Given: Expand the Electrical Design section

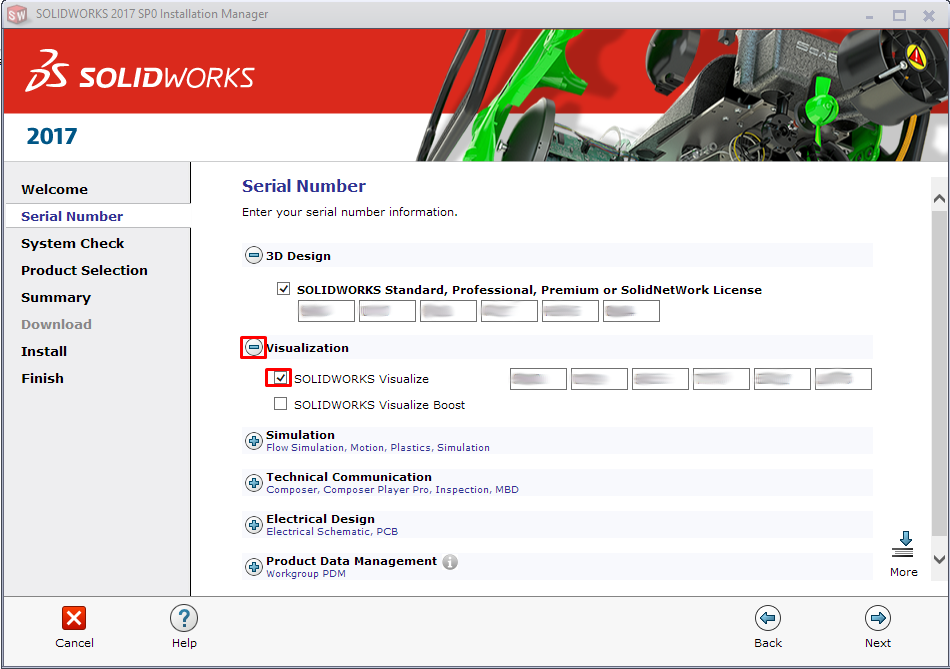Looking at the screenshot, I should point(254,525).
